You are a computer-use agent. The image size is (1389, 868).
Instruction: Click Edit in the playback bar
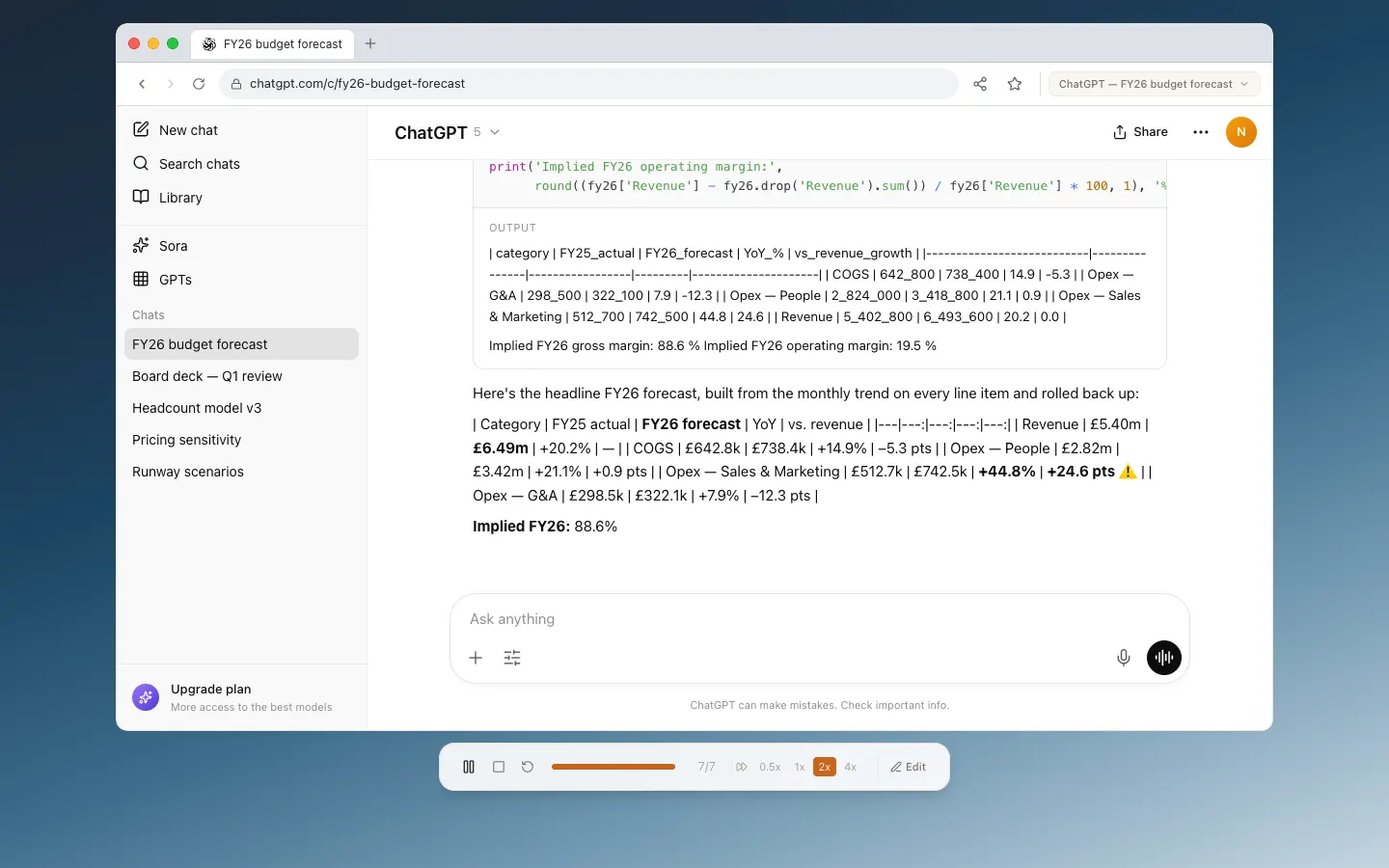(908, 767)
